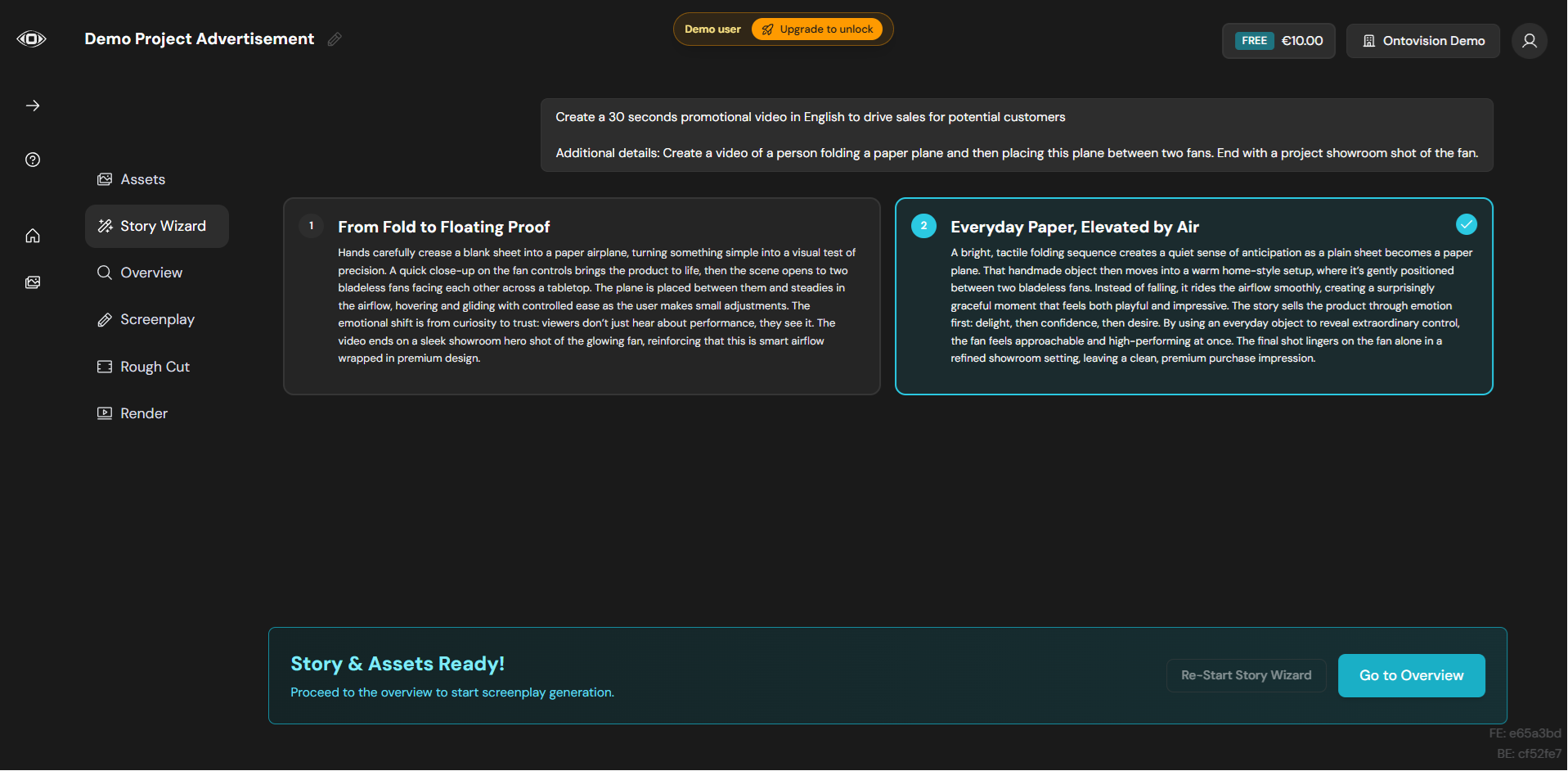Select 'From Fold to Floating Proof' story card
Screen dimensions: 1568x771
tap(582, 296)
